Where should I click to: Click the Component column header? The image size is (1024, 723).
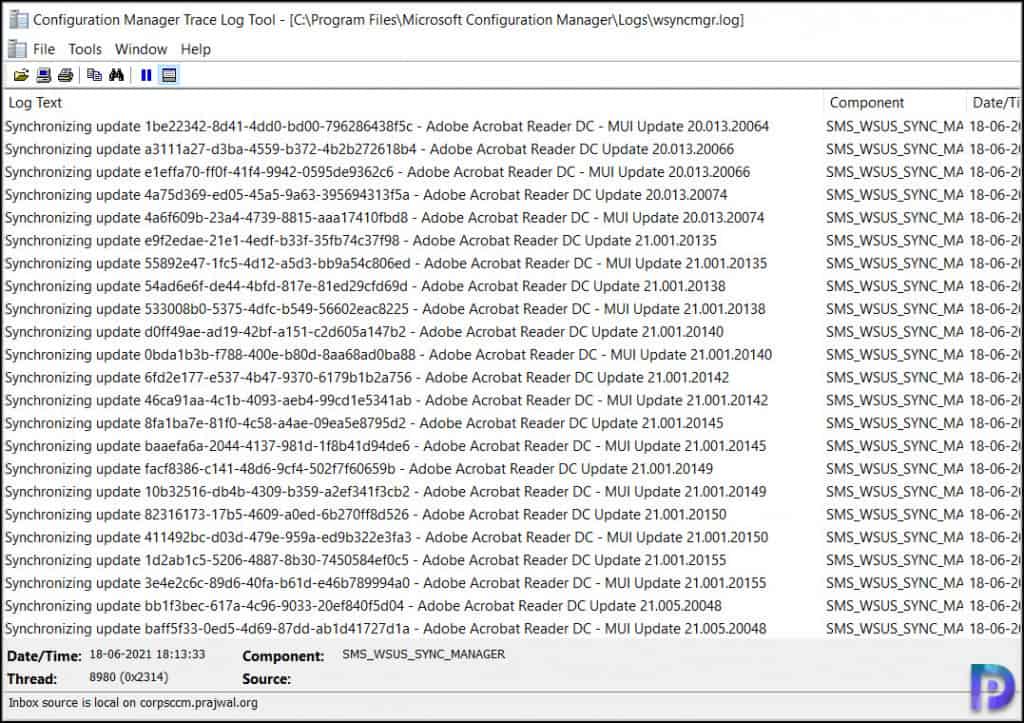pos(894,103)
